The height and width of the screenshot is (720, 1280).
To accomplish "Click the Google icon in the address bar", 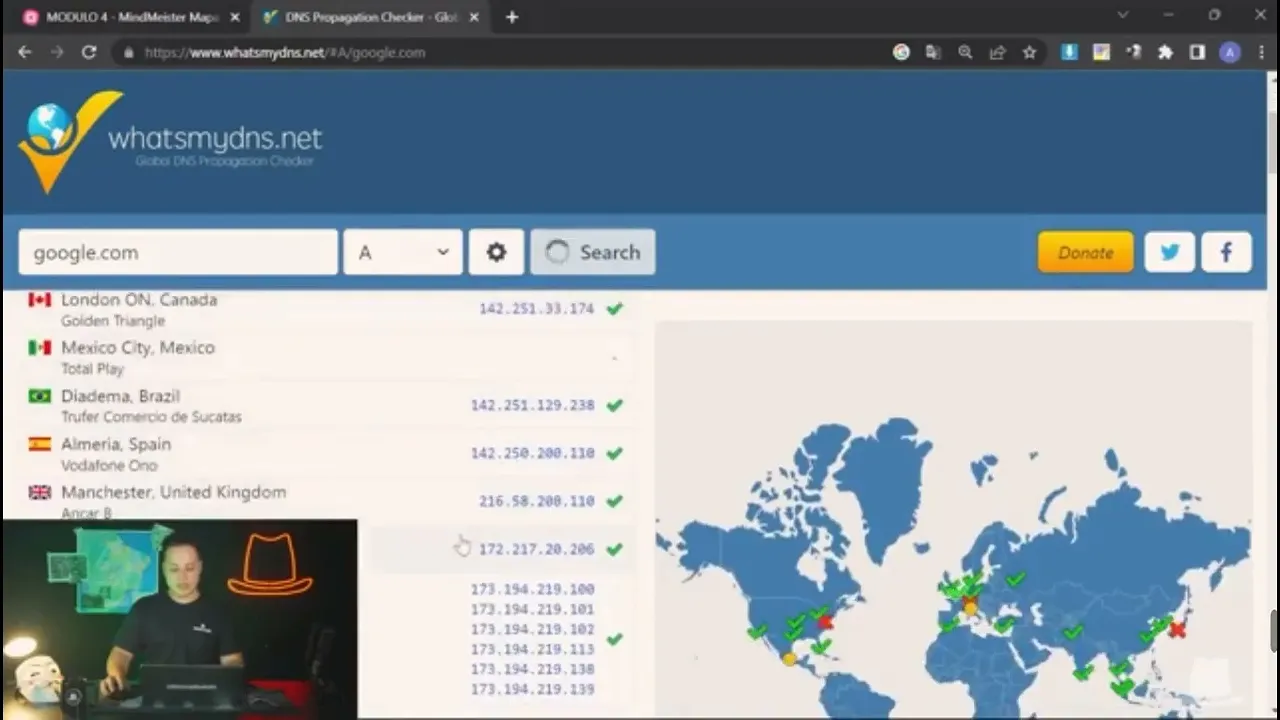I will click(901, 52).
